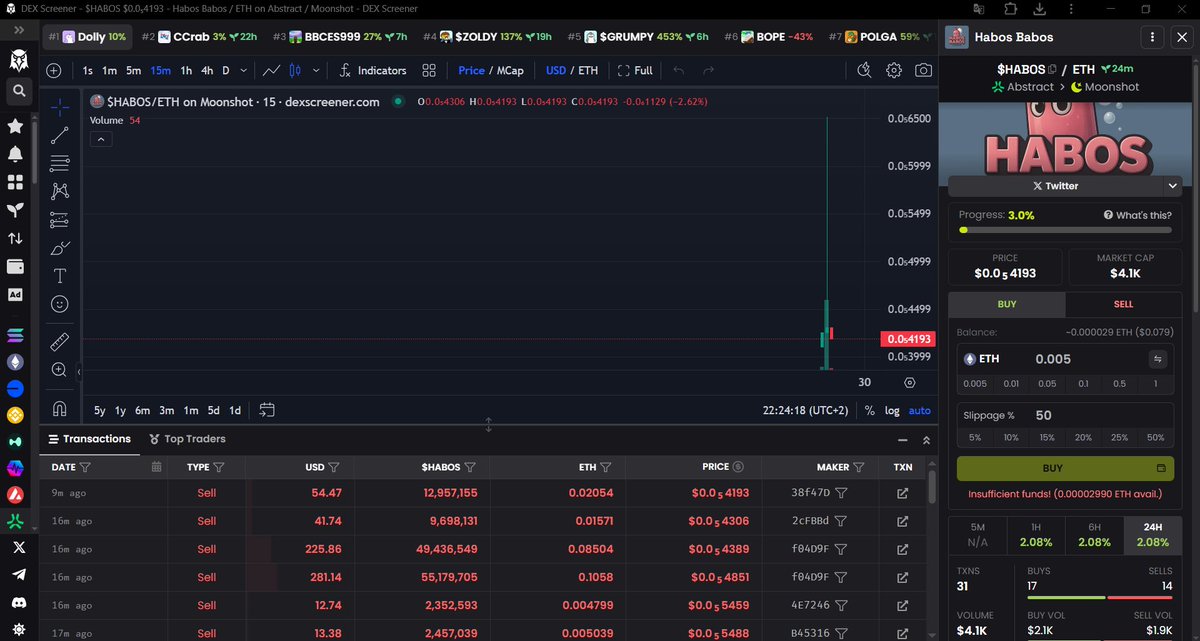This screenshot has height=641, width=1200.
Task: Open Gainers and Losers arrows icon
Action: click(x=15, y=238)
